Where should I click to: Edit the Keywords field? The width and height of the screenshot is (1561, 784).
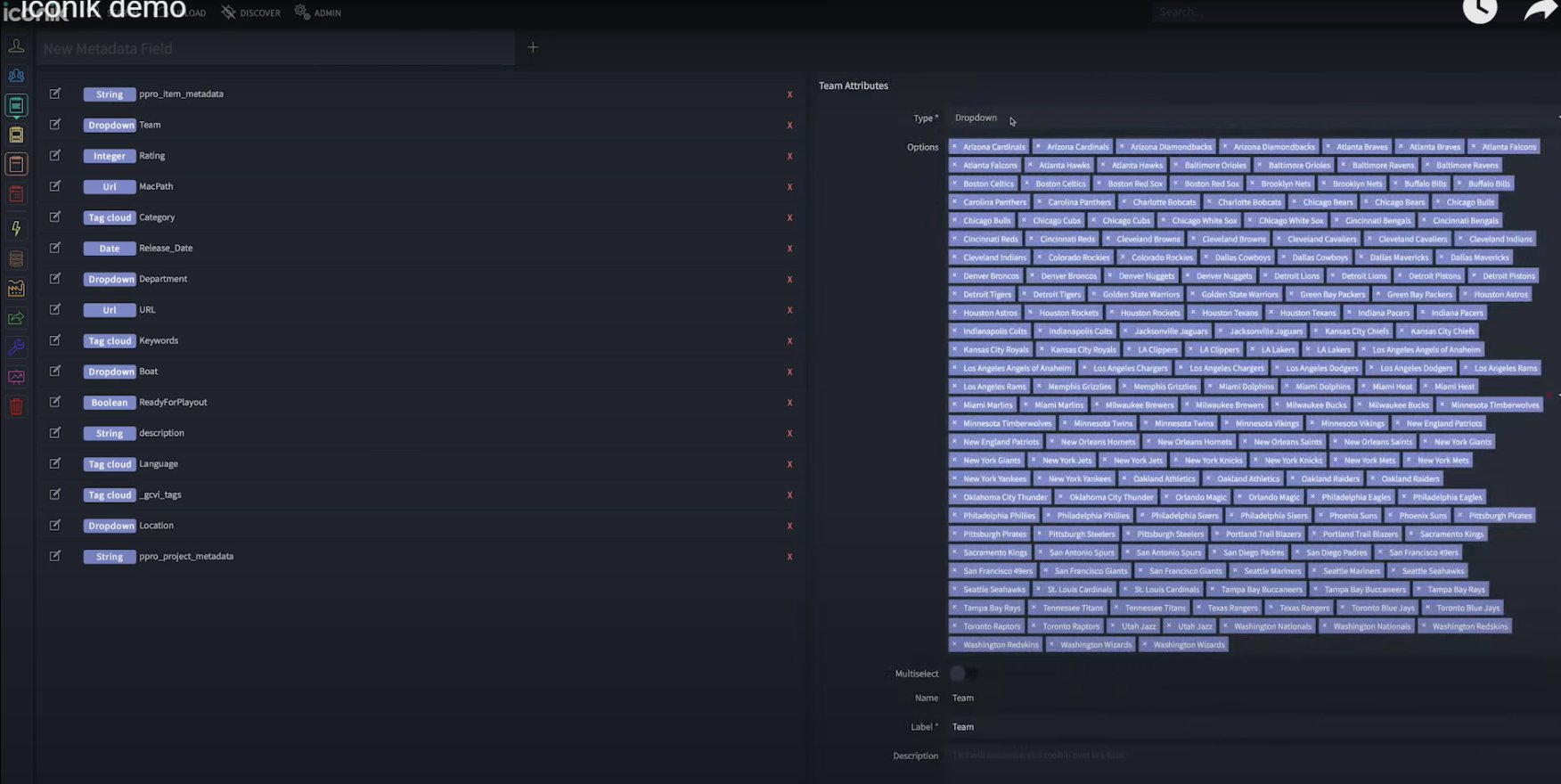point(55,340)
